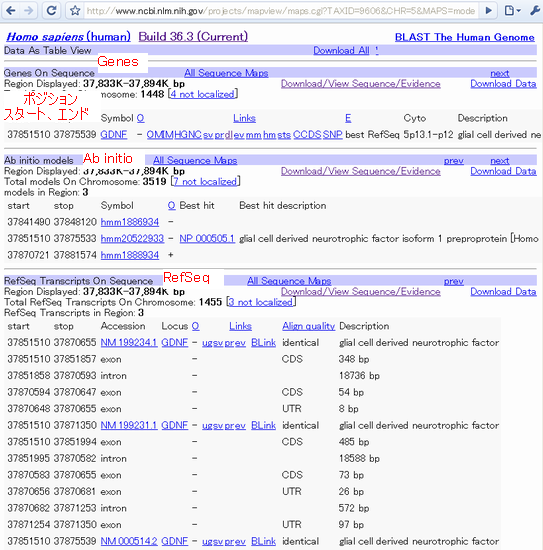Click the browser back arrow
The height and width of the screenshot is (550, 543).
[11, 11]
